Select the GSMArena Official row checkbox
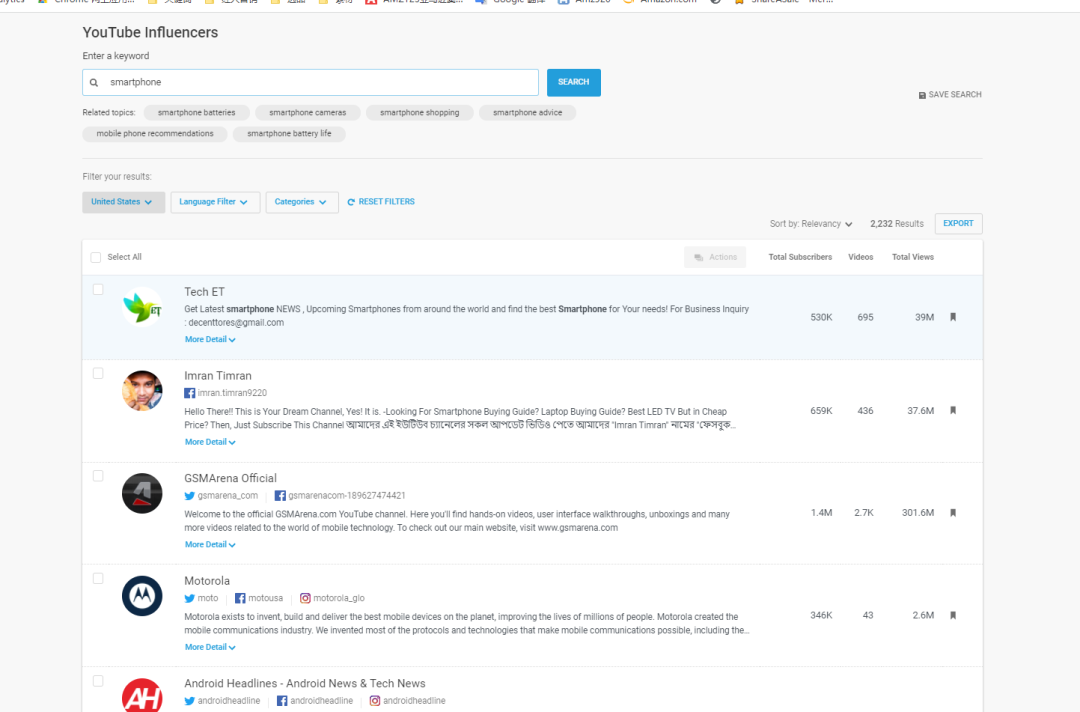The width and height of the screenshot is (1080, 712). [98, 476]
